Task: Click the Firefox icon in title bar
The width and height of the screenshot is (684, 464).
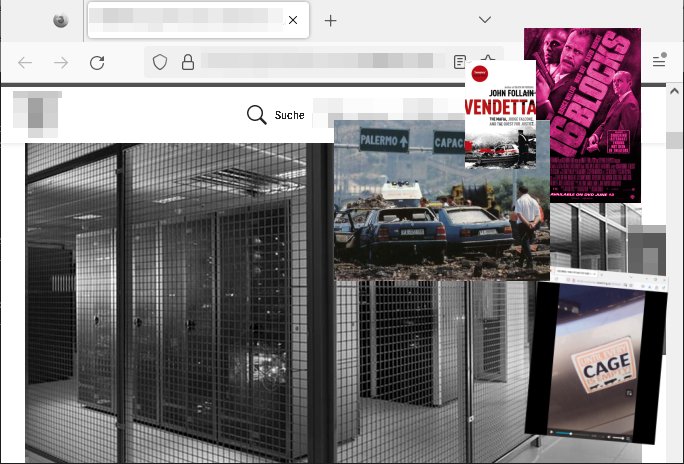Action: pos(61,20)
